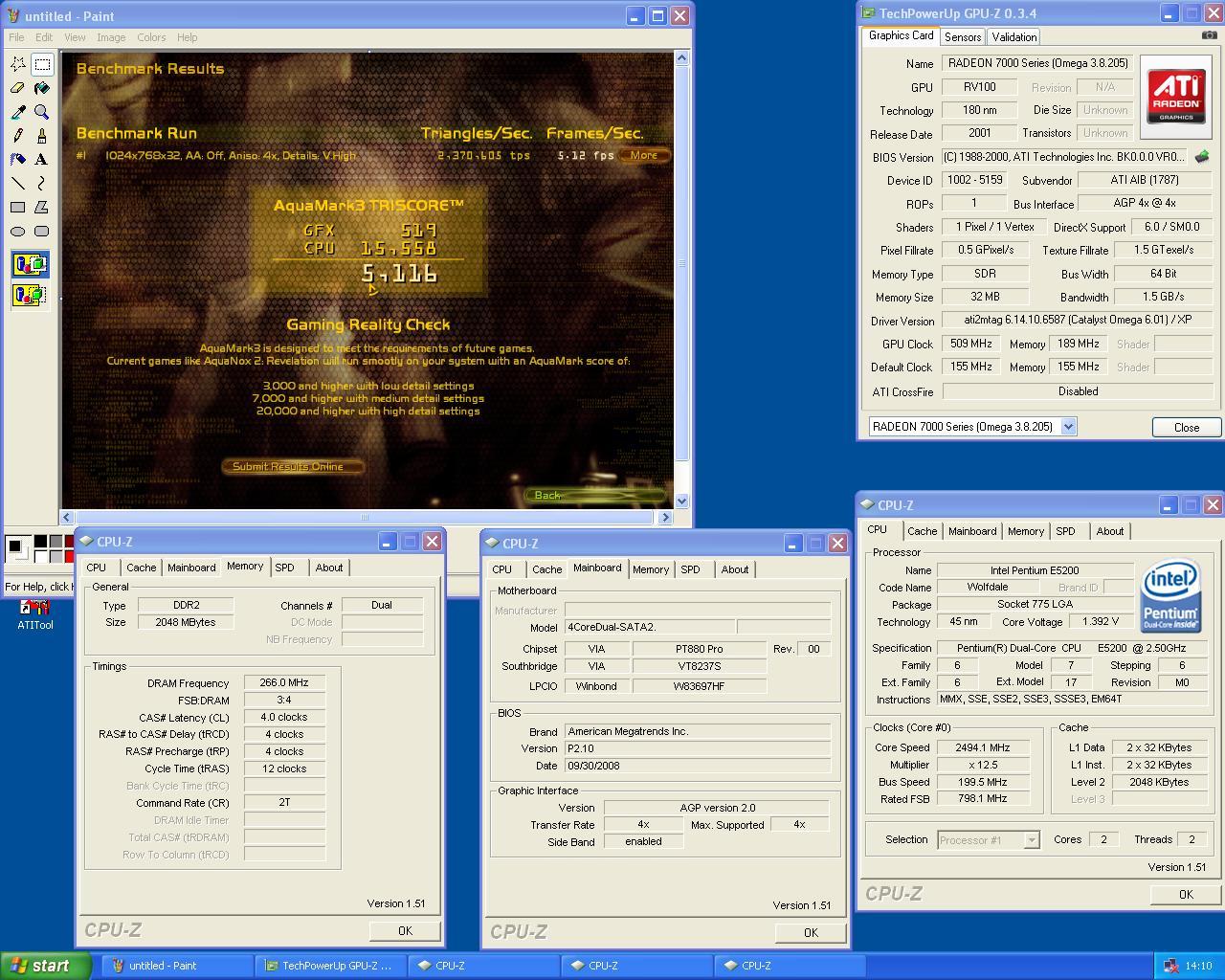Select the Ellipse shape tool
This screenshot has height=980, width=1225.
point(18,231)
